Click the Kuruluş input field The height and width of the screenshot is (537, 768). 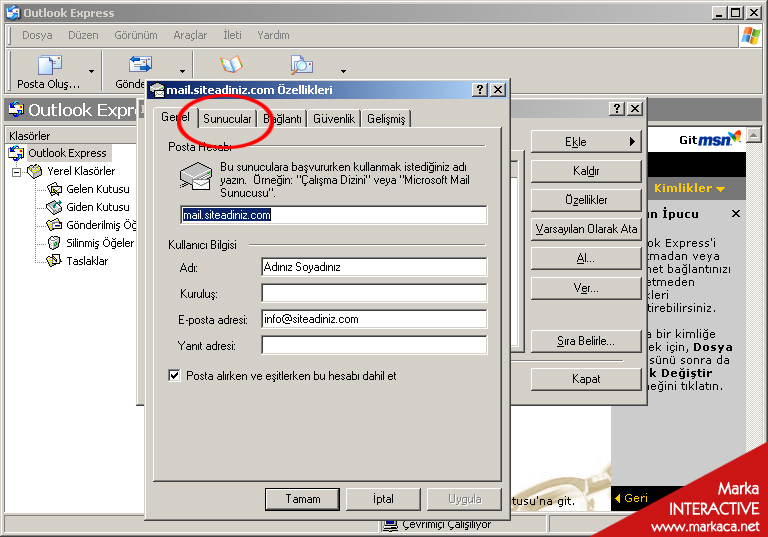tap(374, 293)
